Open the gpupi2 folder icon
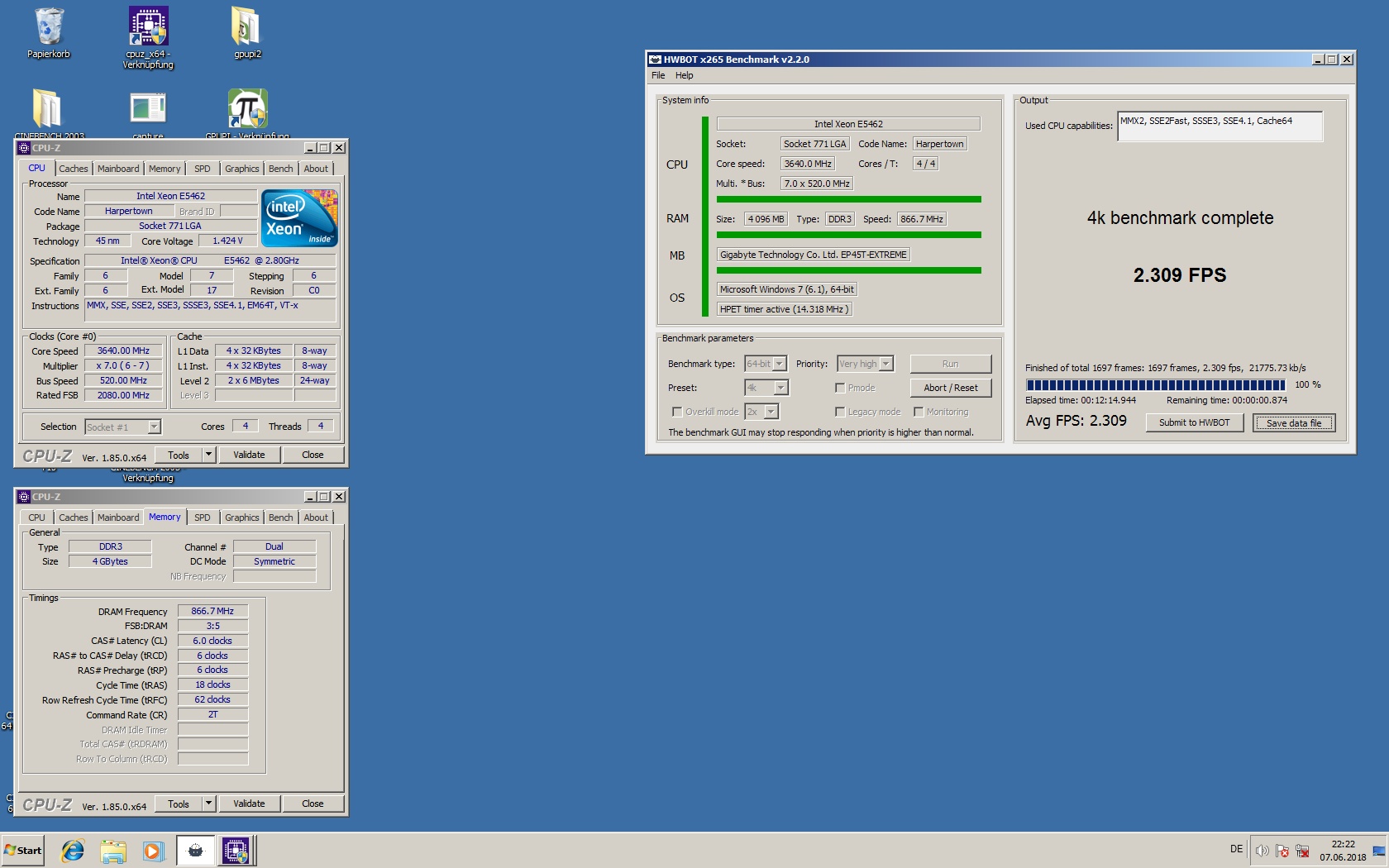 (247, 33)
